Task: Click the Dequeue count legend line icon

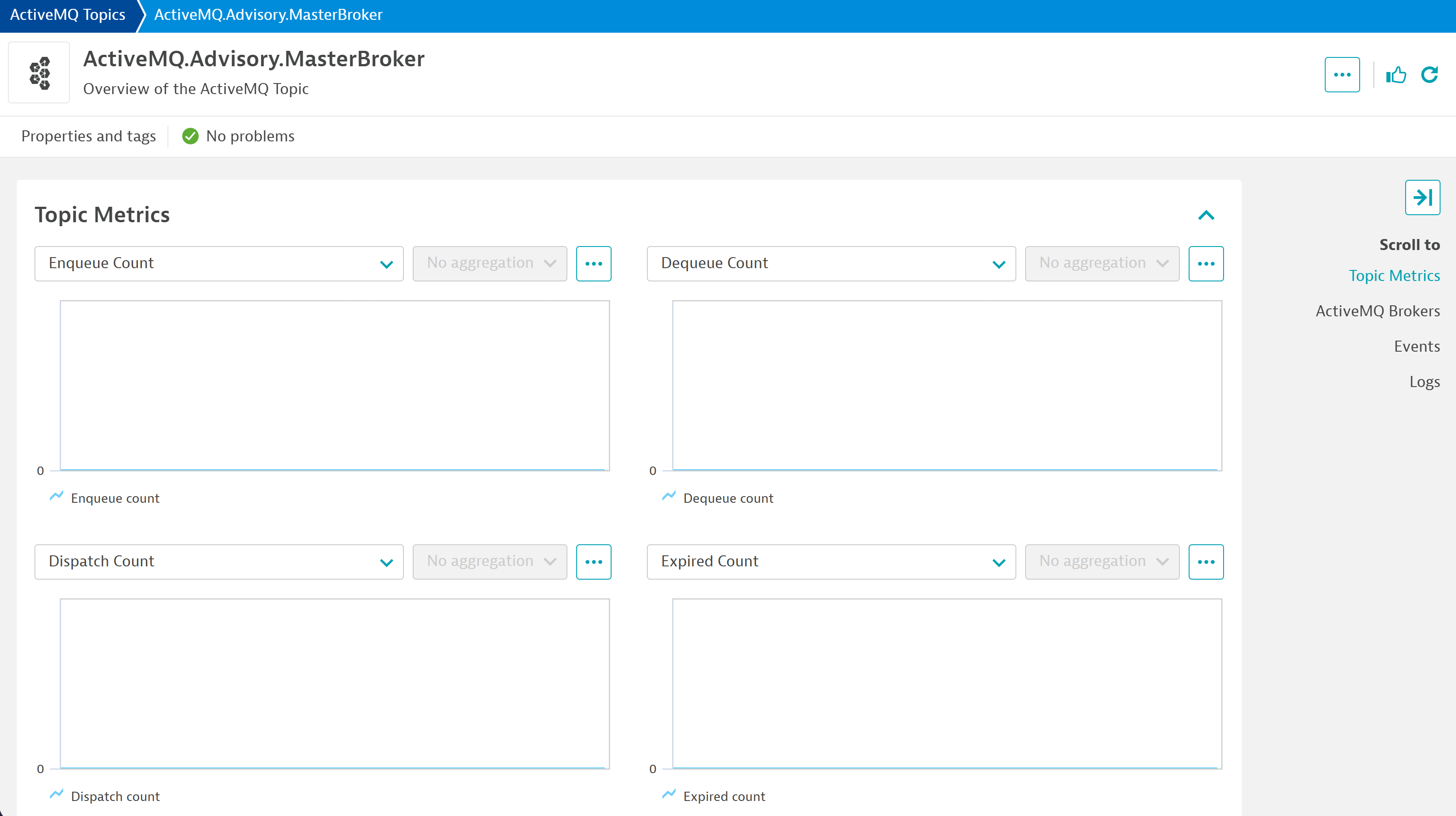Action: tap(669, 496)
